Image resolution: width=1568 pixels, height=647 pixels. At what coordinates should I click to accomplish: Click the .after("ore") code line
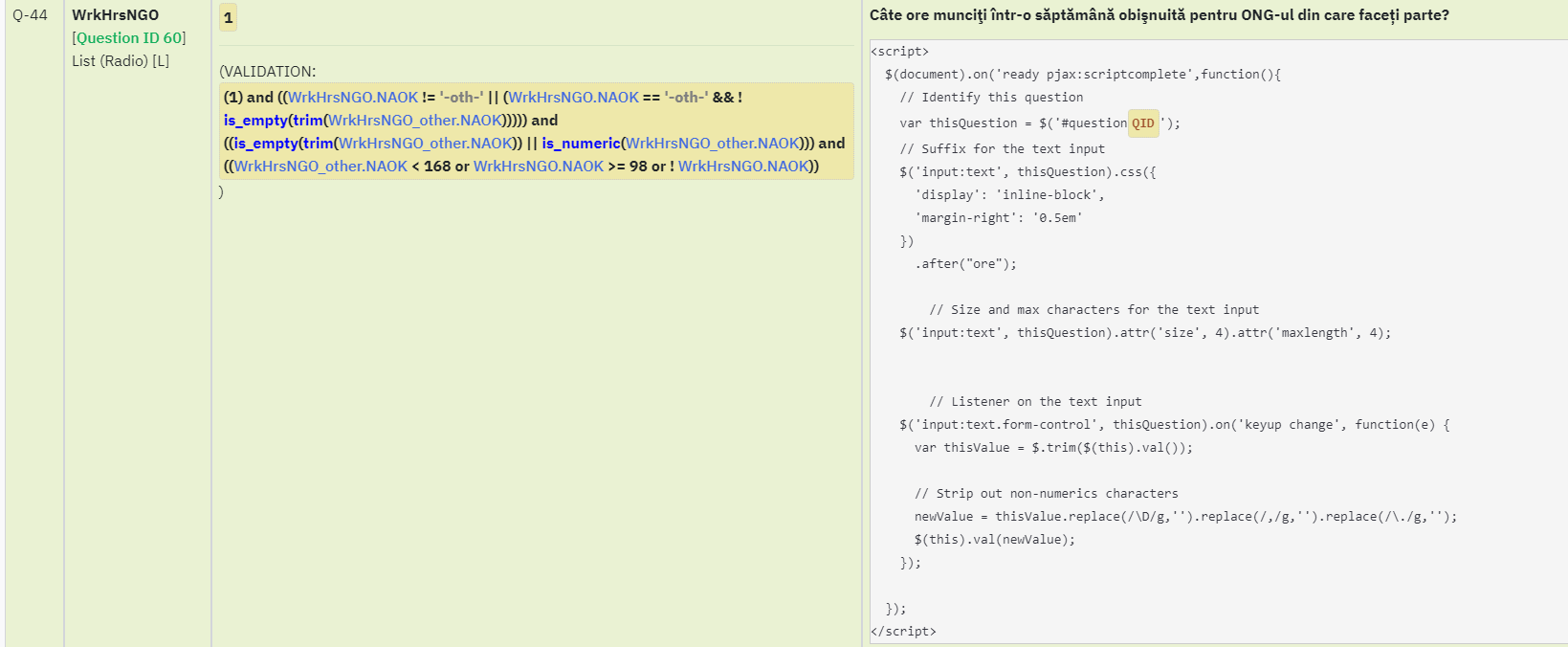(965, 264)
